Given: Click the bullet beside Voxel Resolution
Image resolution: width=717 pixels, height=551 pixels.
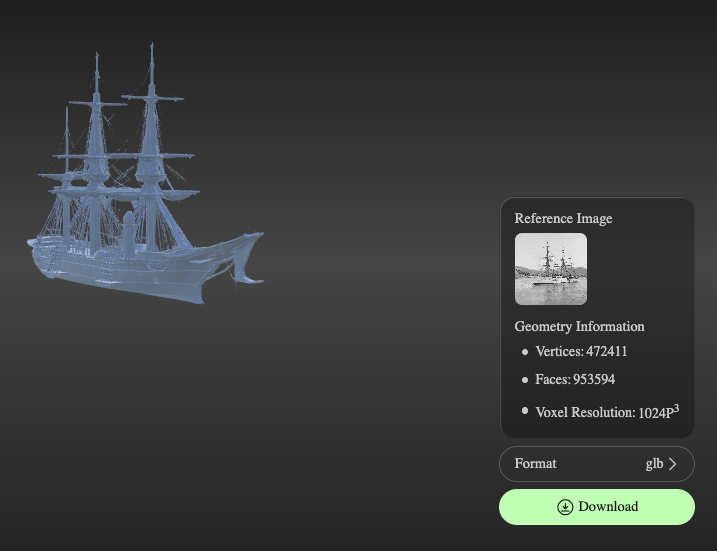Looking at the screenshot, I should click(525, 411).
